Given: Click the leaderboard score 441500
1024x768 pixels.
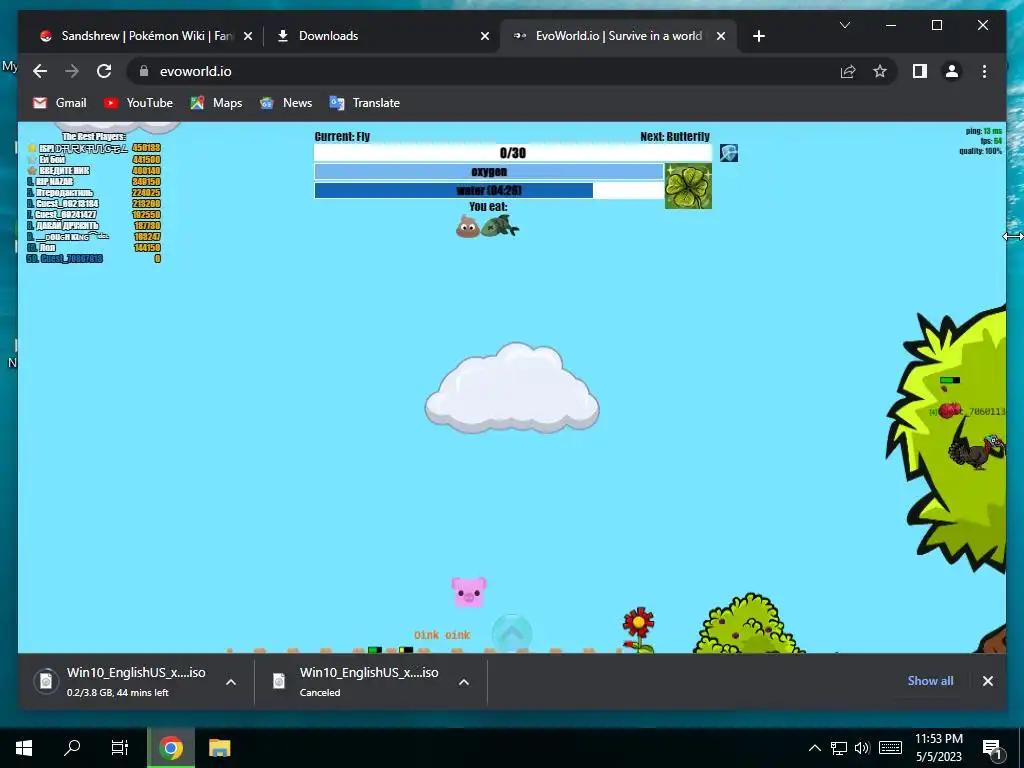Looking at the screenshot, I should click(x=146, y=159).
